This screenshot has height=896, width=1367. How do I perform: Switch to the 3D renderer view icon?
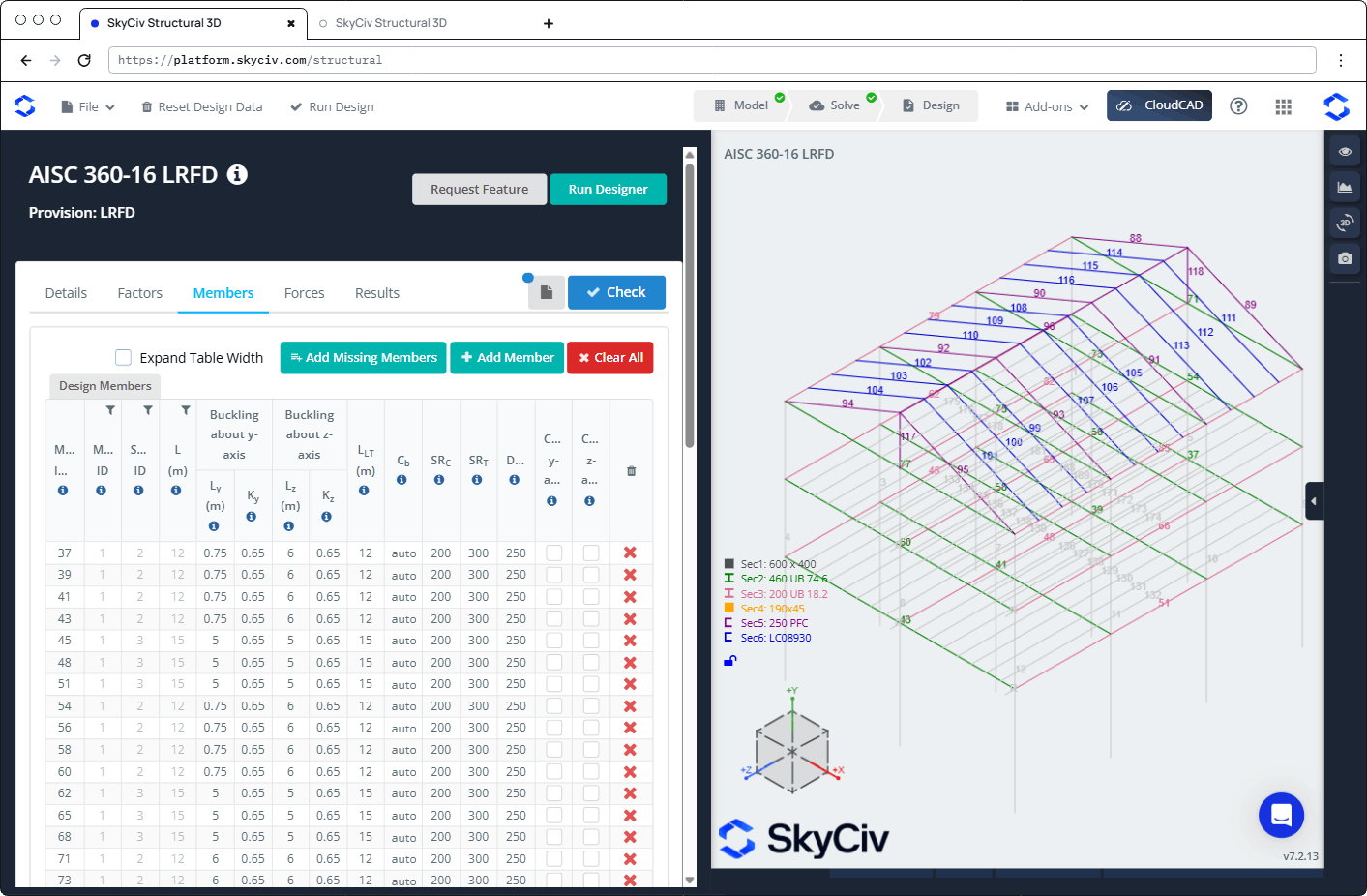[x=1345, y=223]
